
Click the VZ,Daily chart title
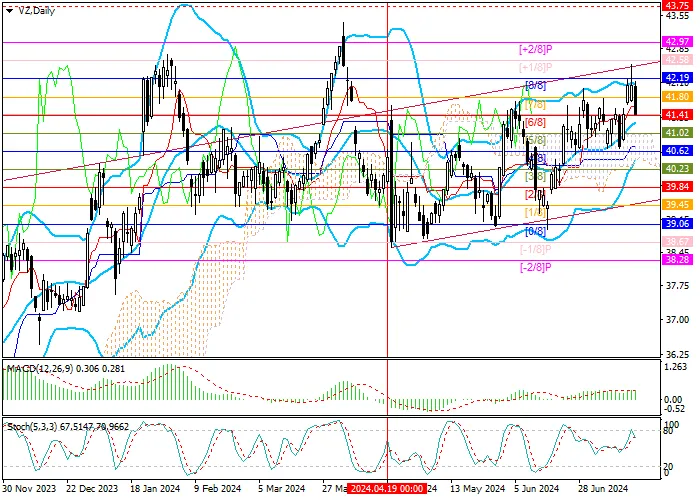click(x=37, y=11)
